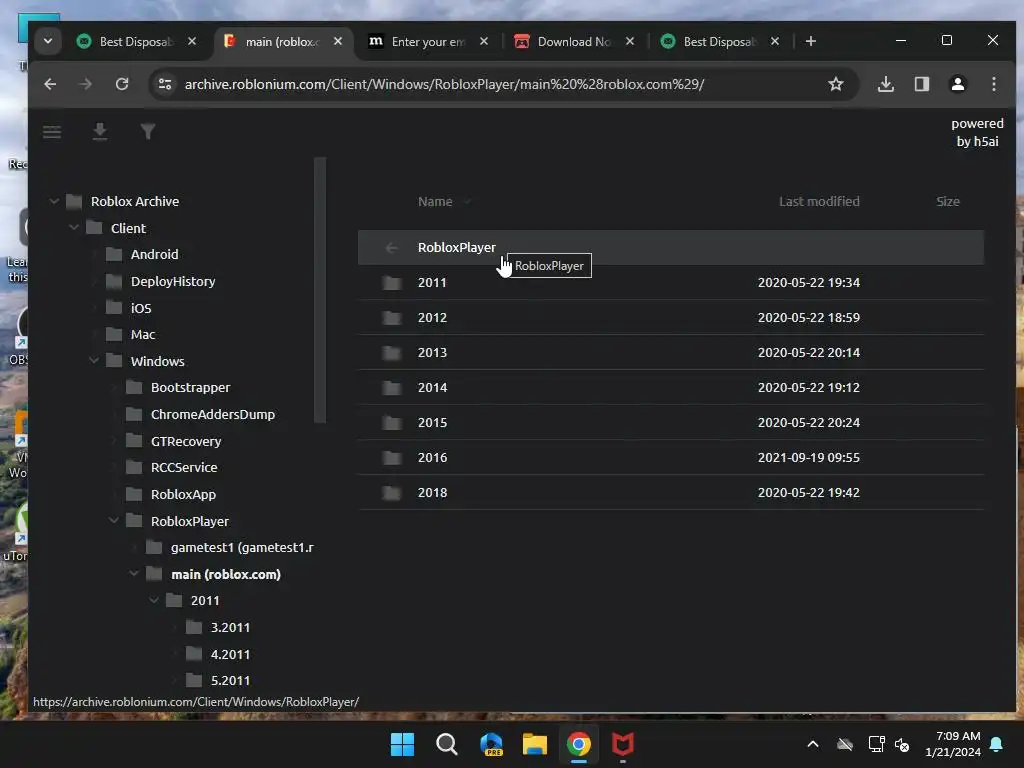Show hidden system tray icons chevron
This screenshot has height=768, width=1024.
(813, 744)
